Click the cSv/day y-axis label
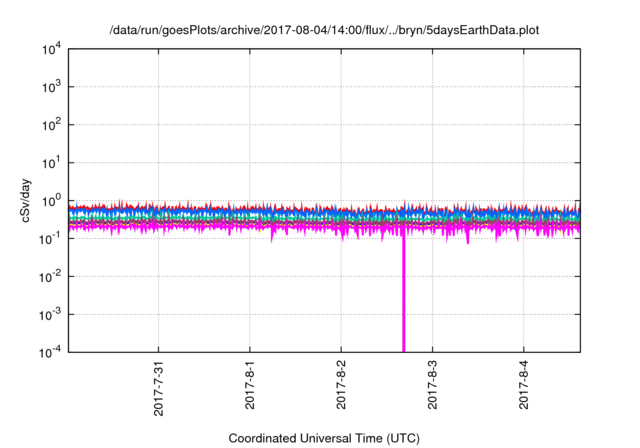 (x=25, y=200)
